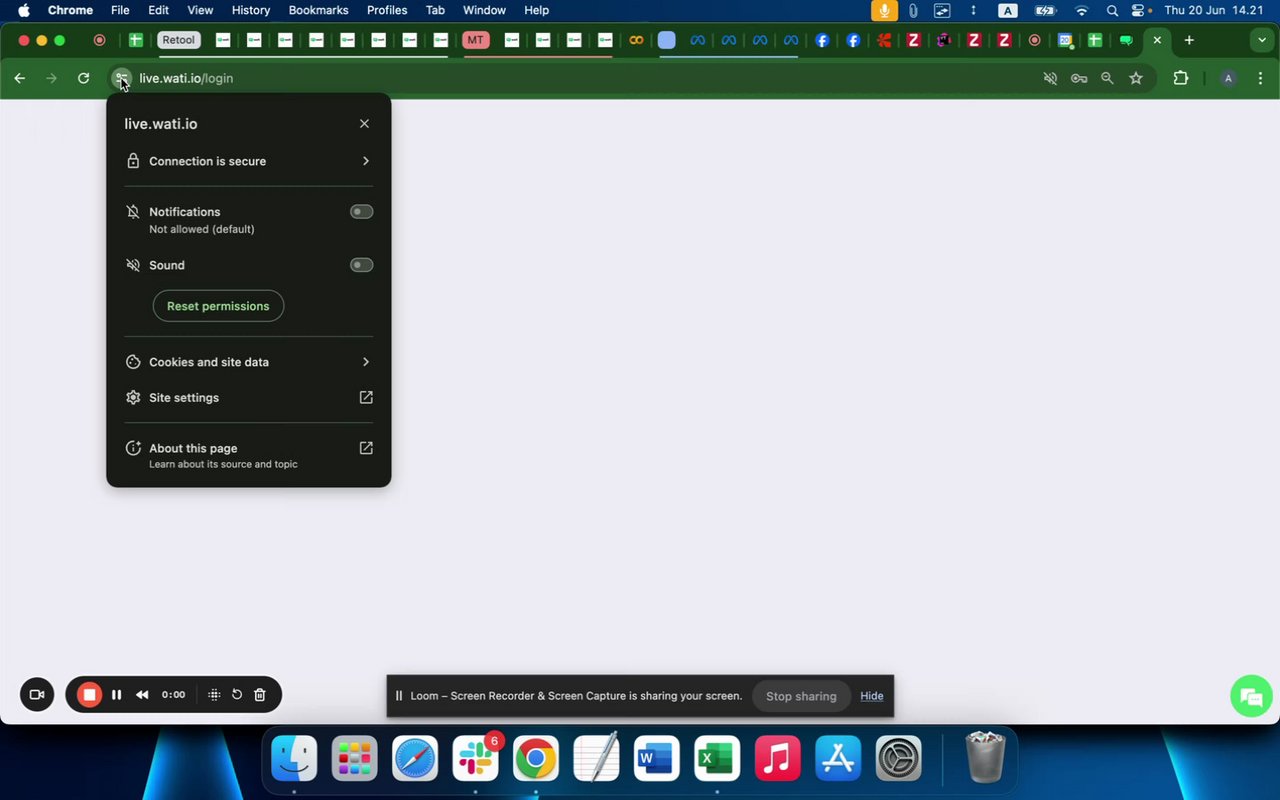This screenshot has width=1280, height=800.
Task: Expand Connection is secure details
Action: tap(249, 161)
